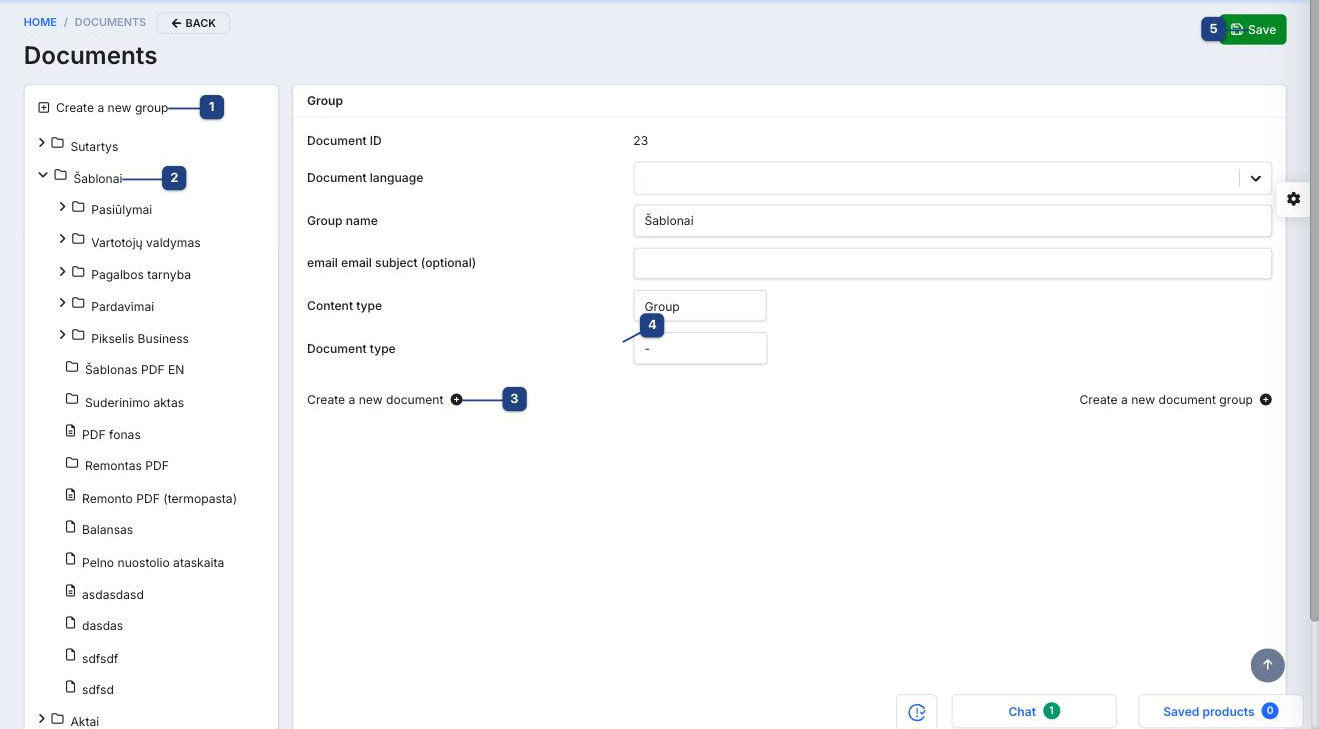The width and height of the screenshot is (1319, 729).
Task: Go to the Home breadcrumb
Action: 40,22
